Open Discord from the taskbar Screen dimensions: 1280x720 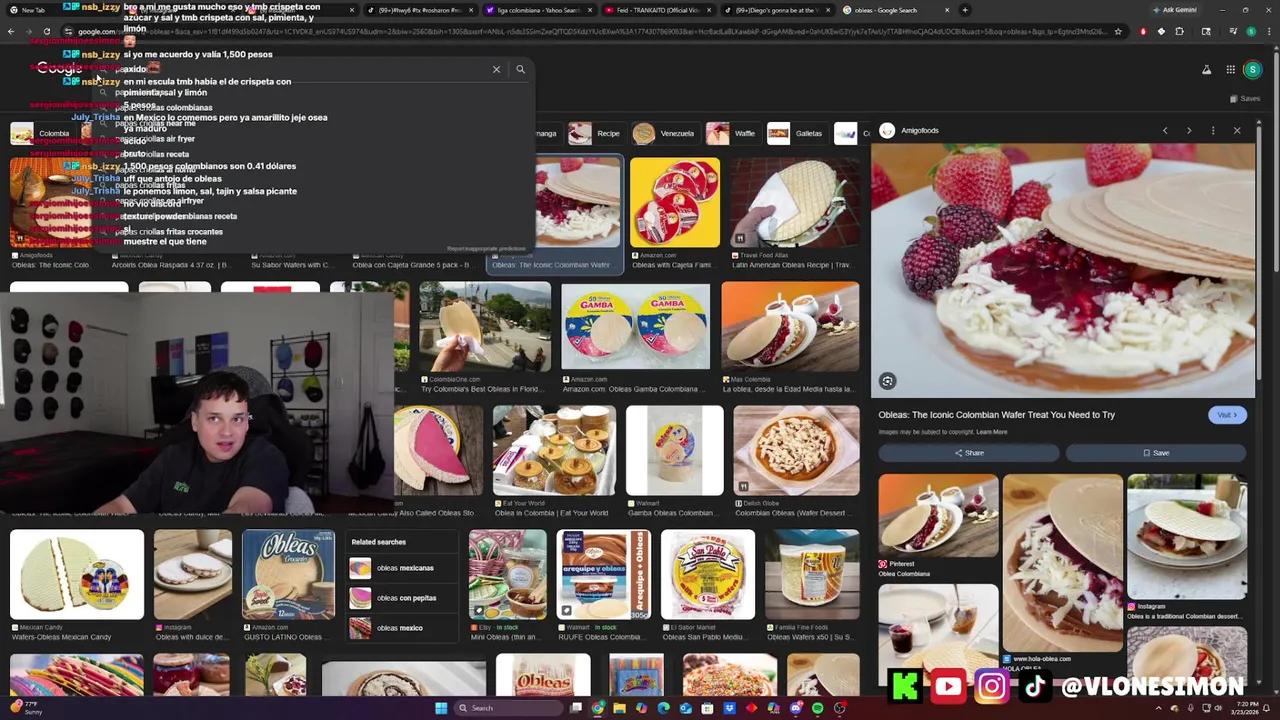click(x=795, y=708)
